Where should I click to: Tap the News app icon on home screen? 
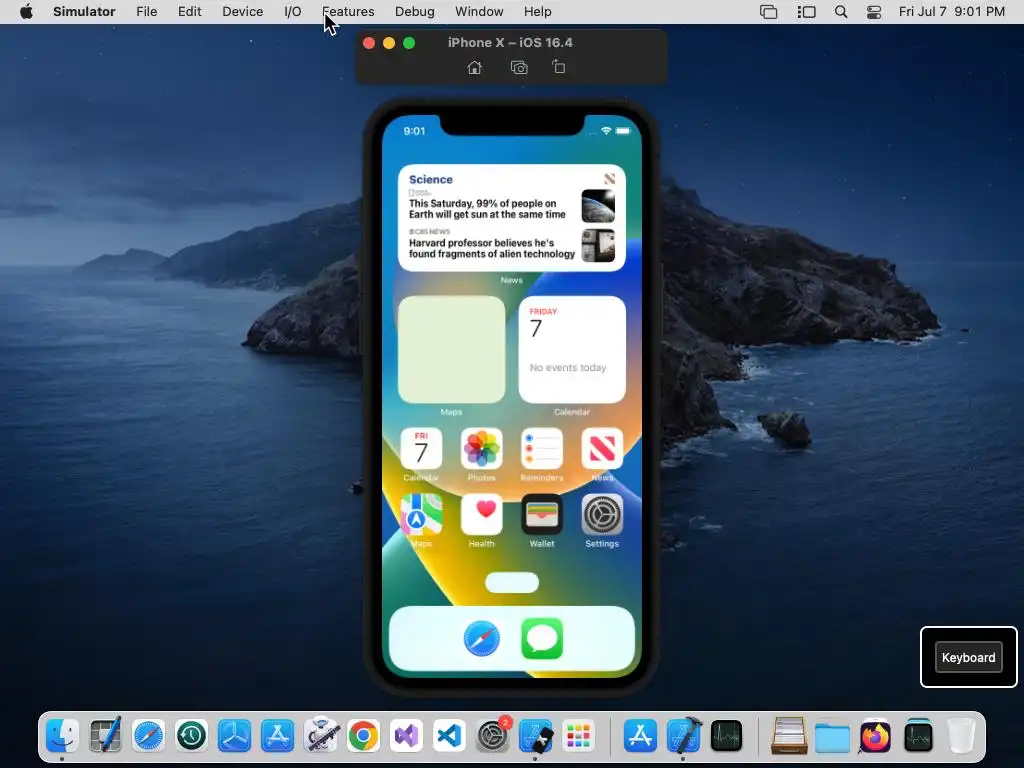[x=601, y=449]
